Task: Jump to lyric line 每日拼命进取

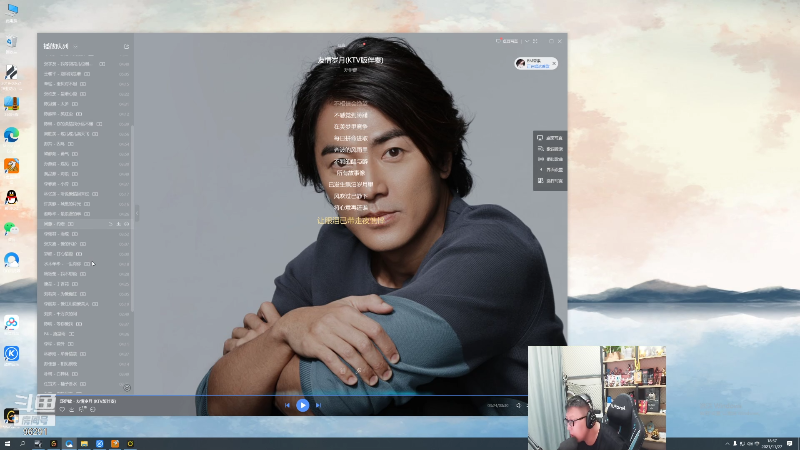Action: 351,138
